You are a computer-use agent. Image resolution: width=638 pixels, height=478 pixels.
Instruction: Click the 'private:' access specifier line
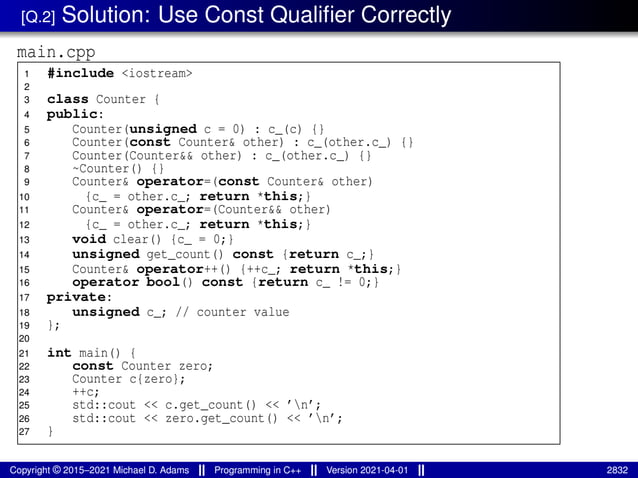click(x=79, y=297)
